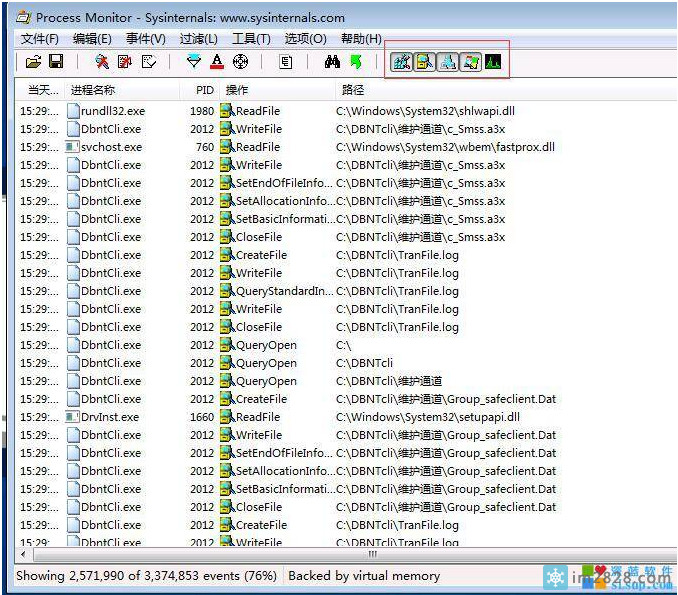This screenshot has height=595, width=678.
Task: Click the green Jump to object arrow
Action: point(355,62)
